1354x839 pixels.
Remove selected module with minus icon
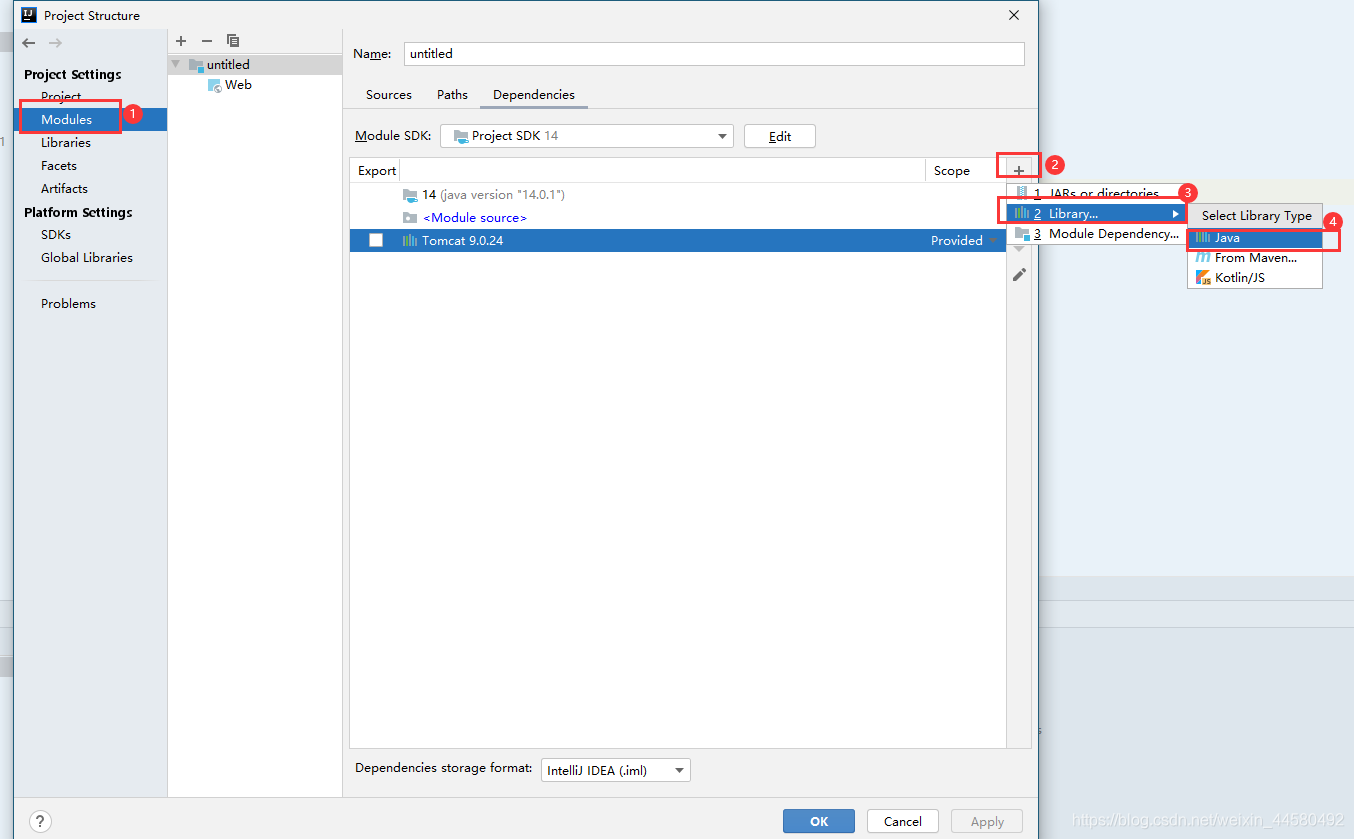207,41
